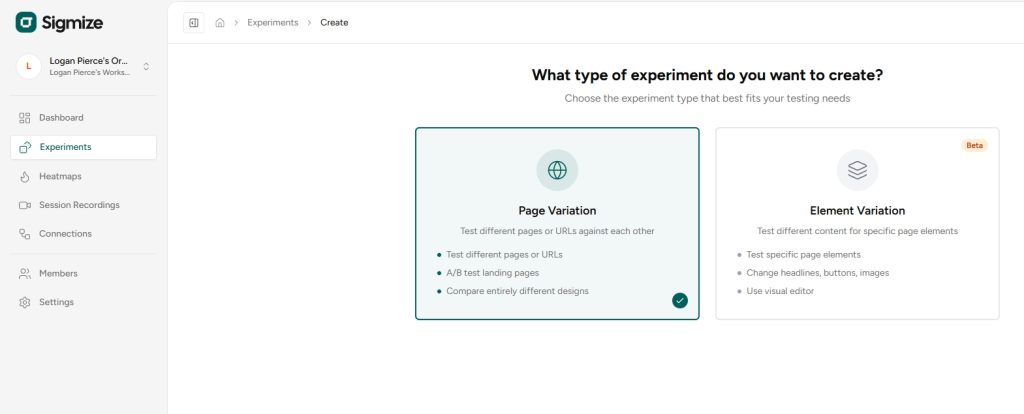
Task: Click the Dashboard grid icon
Action: tap(25, 118)
